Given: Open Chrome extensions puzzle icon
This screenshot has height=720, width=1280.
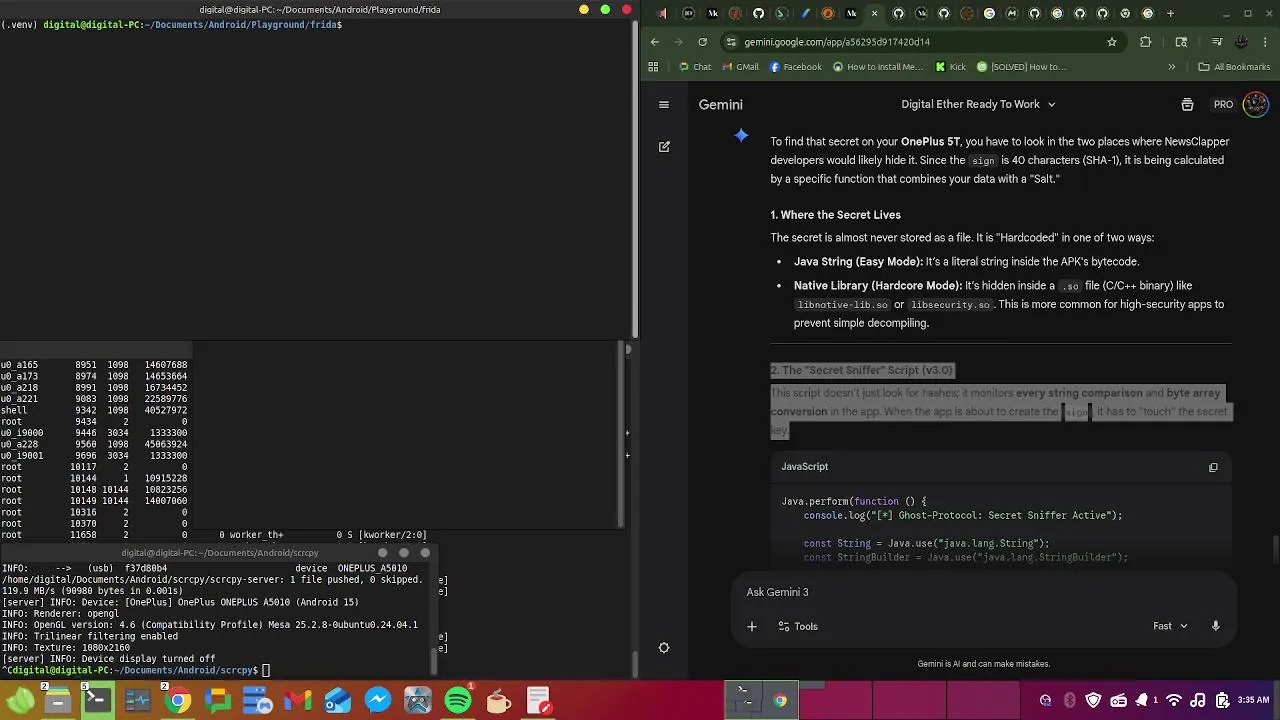Looking at the screenshot, I should click(x=1146, y=42).
